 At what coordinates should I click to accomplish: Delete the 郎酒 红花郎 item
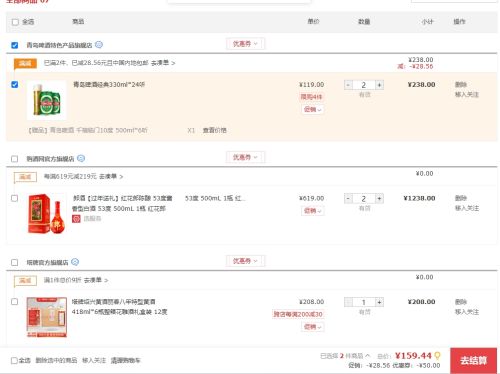461,198
